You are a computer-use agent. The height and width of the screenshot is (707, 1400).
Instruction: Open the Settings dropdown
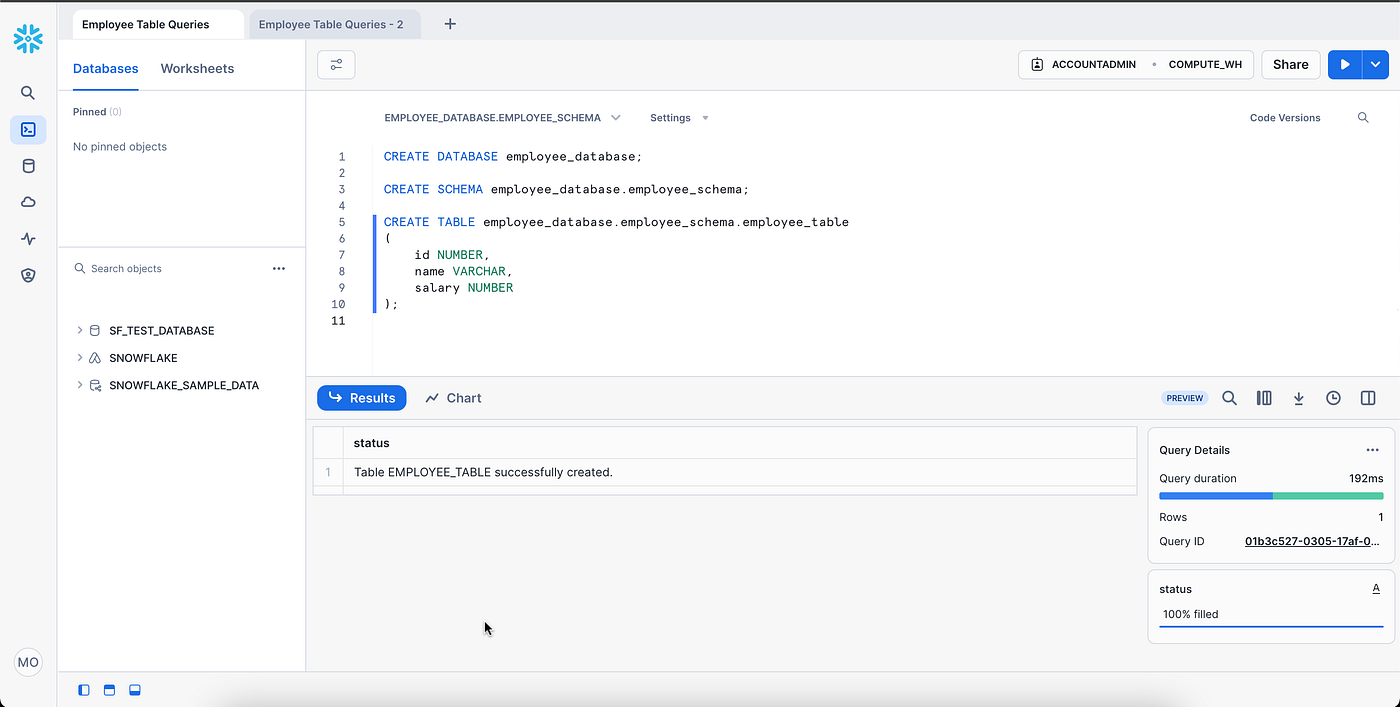pyautogui.click(x=679, y=118)
